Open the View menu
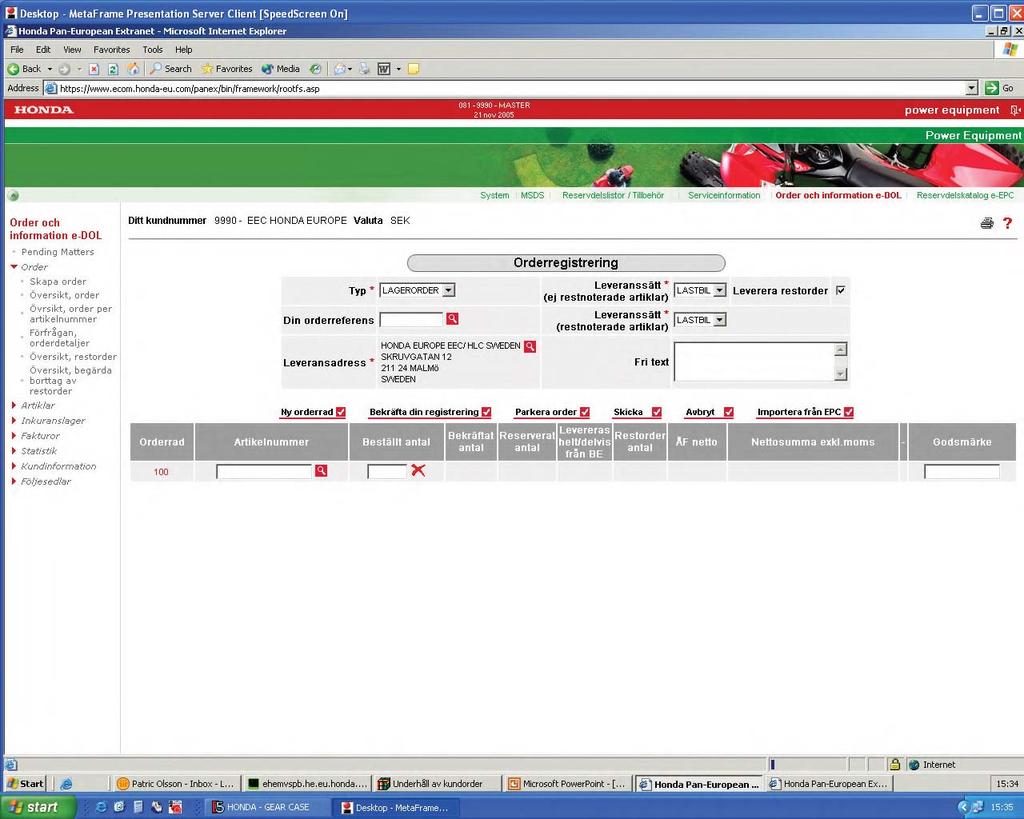 pyautogui.click(x=72, y=50)
